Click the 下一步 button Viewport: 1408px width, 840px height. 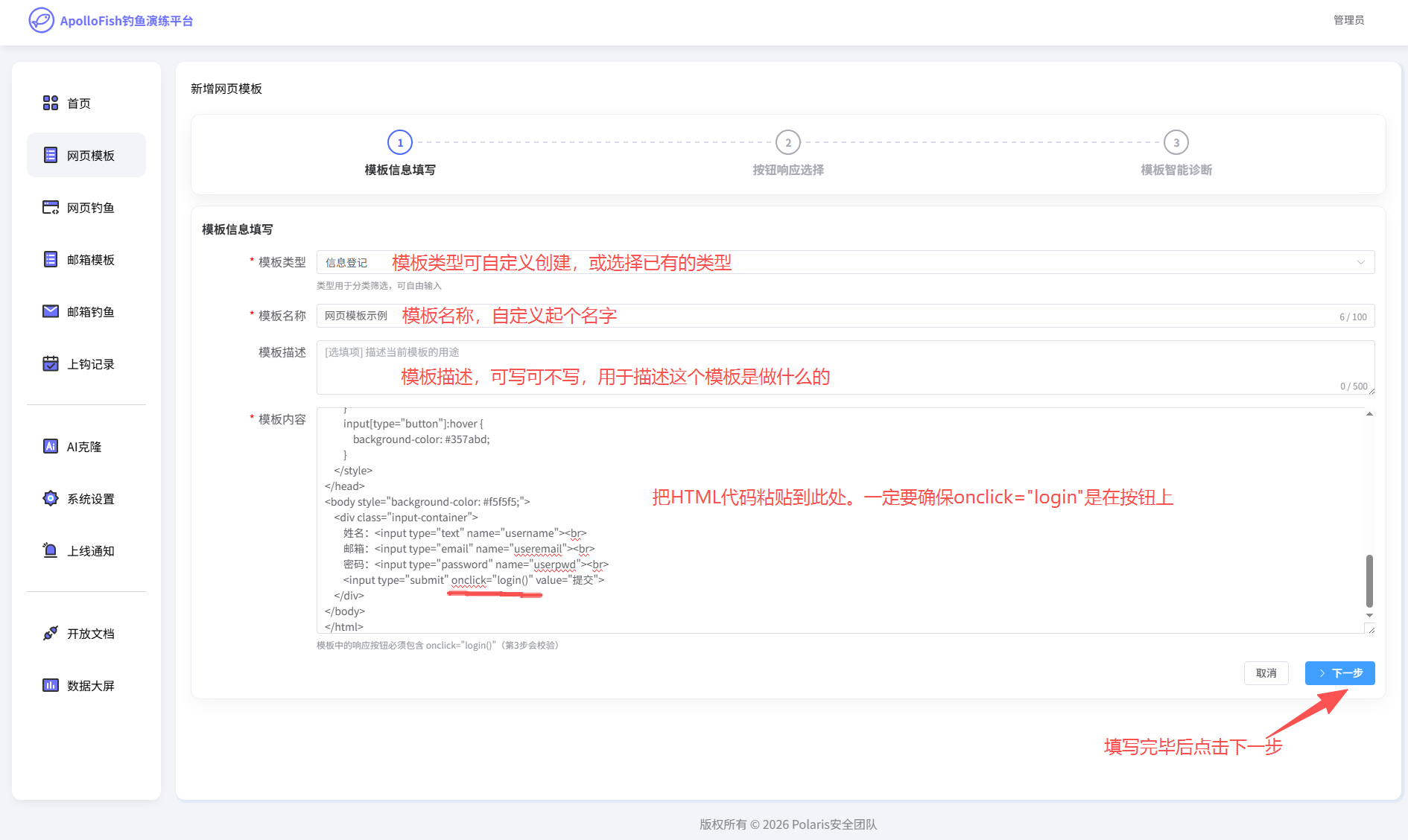coord(1339,672)
